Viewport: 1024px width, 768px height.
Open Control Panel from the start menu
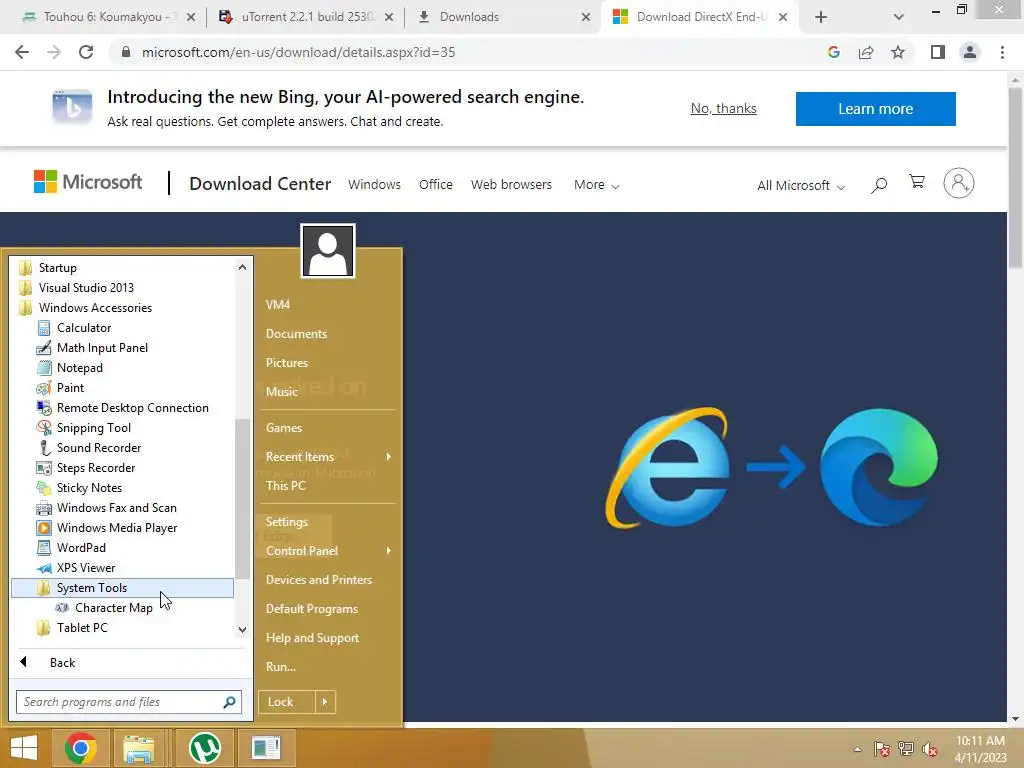302,551
